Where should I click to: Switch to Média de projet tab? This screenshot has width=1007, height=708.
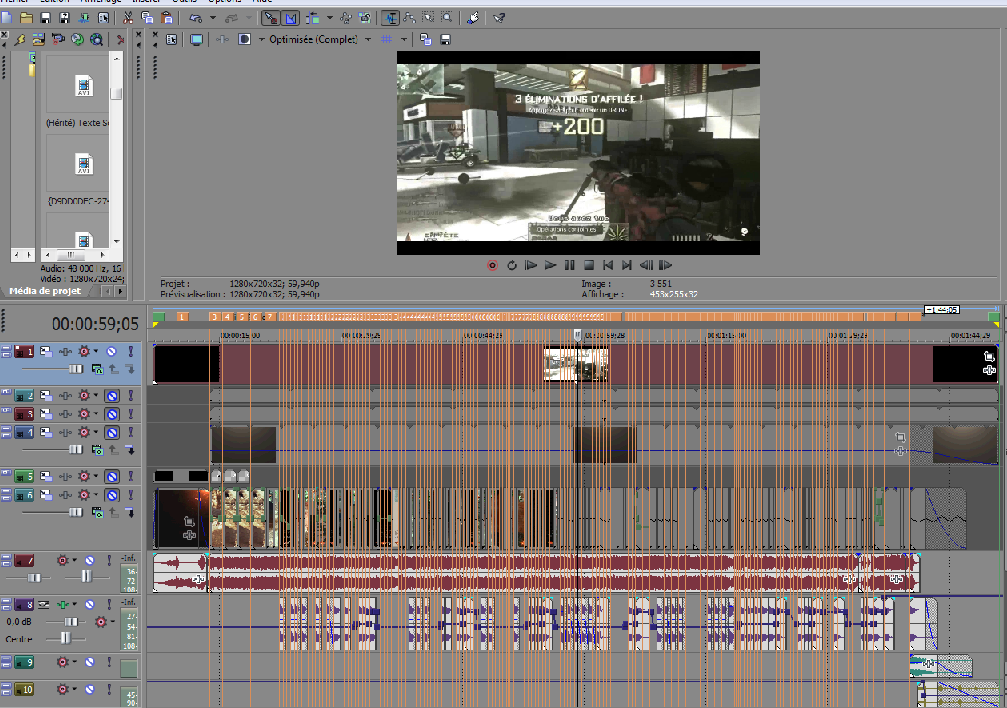pyautogui.click(x=45, y=291)
